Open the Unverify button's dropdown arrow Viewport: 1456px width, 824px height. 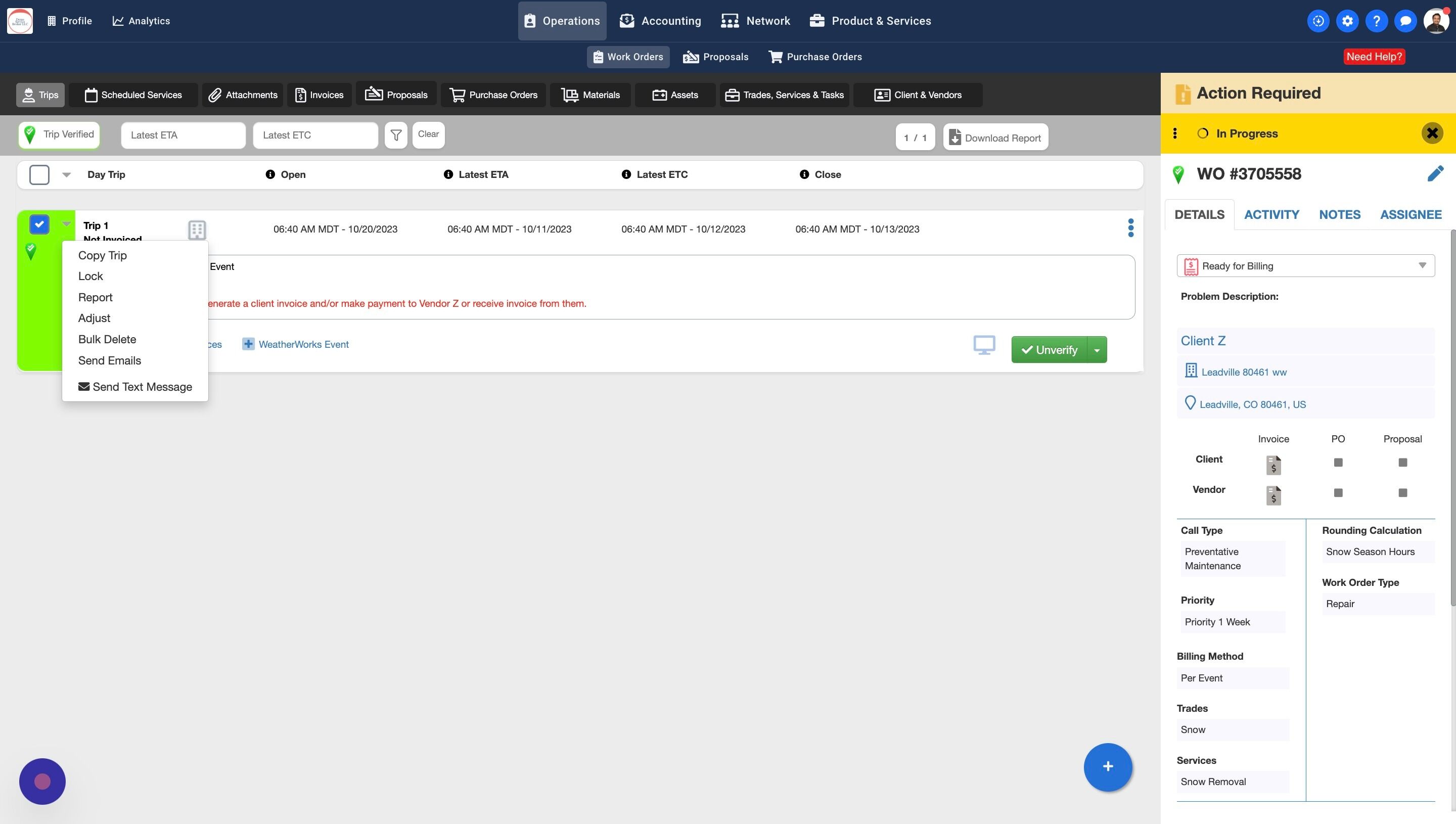click(1096, 350)
